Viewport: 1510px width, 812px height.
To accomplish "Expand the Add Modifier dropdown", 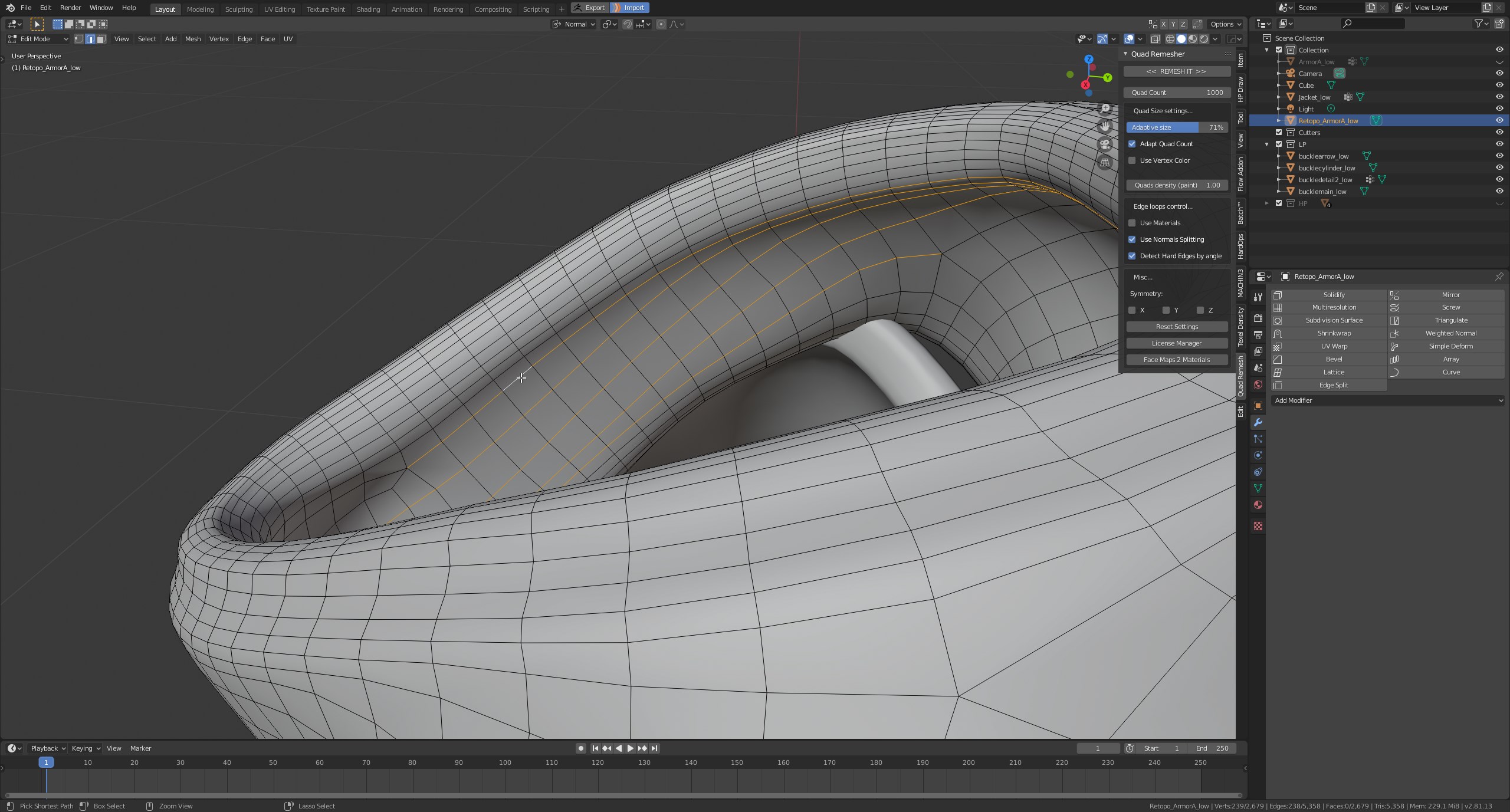I will (1387, 400).
